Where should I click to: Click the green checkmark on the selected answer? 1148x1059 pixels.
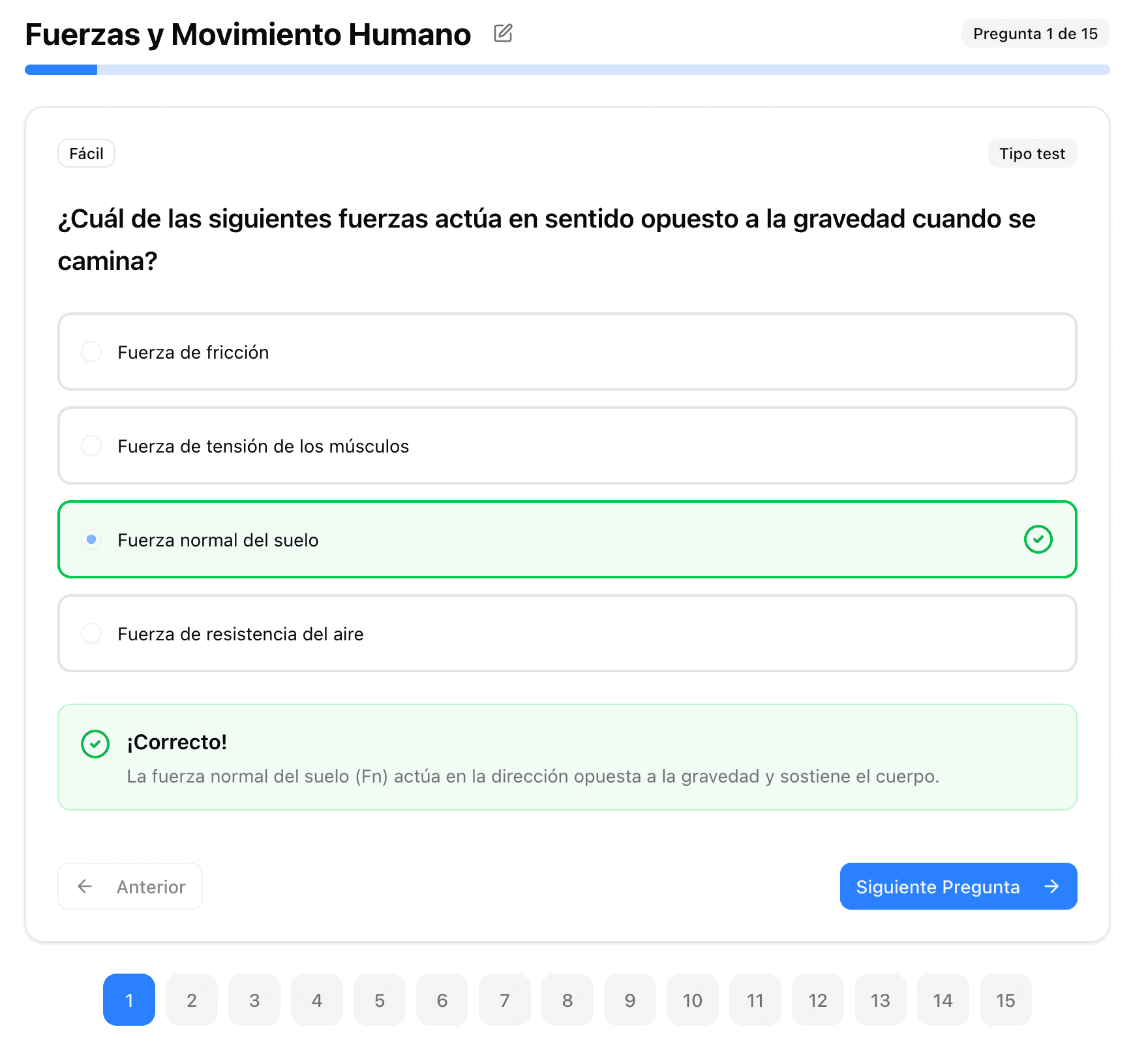coord(1038,539)
